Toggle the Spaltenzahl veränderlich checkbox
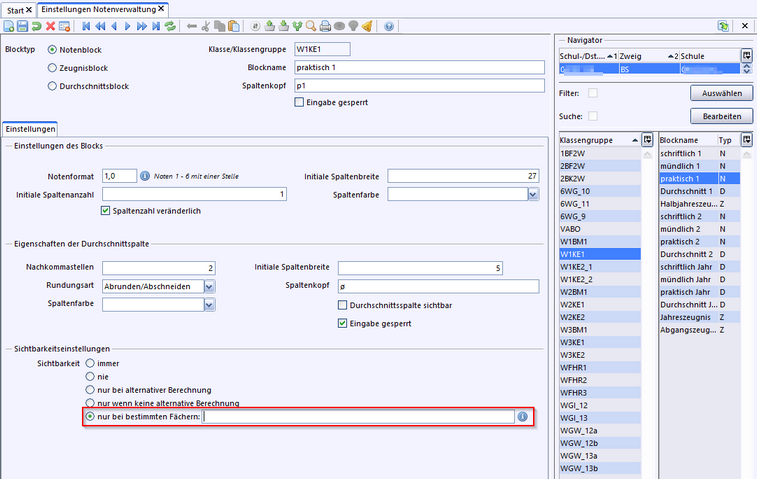This screenshot has height=479, width=757. click(x=107, y=211)
